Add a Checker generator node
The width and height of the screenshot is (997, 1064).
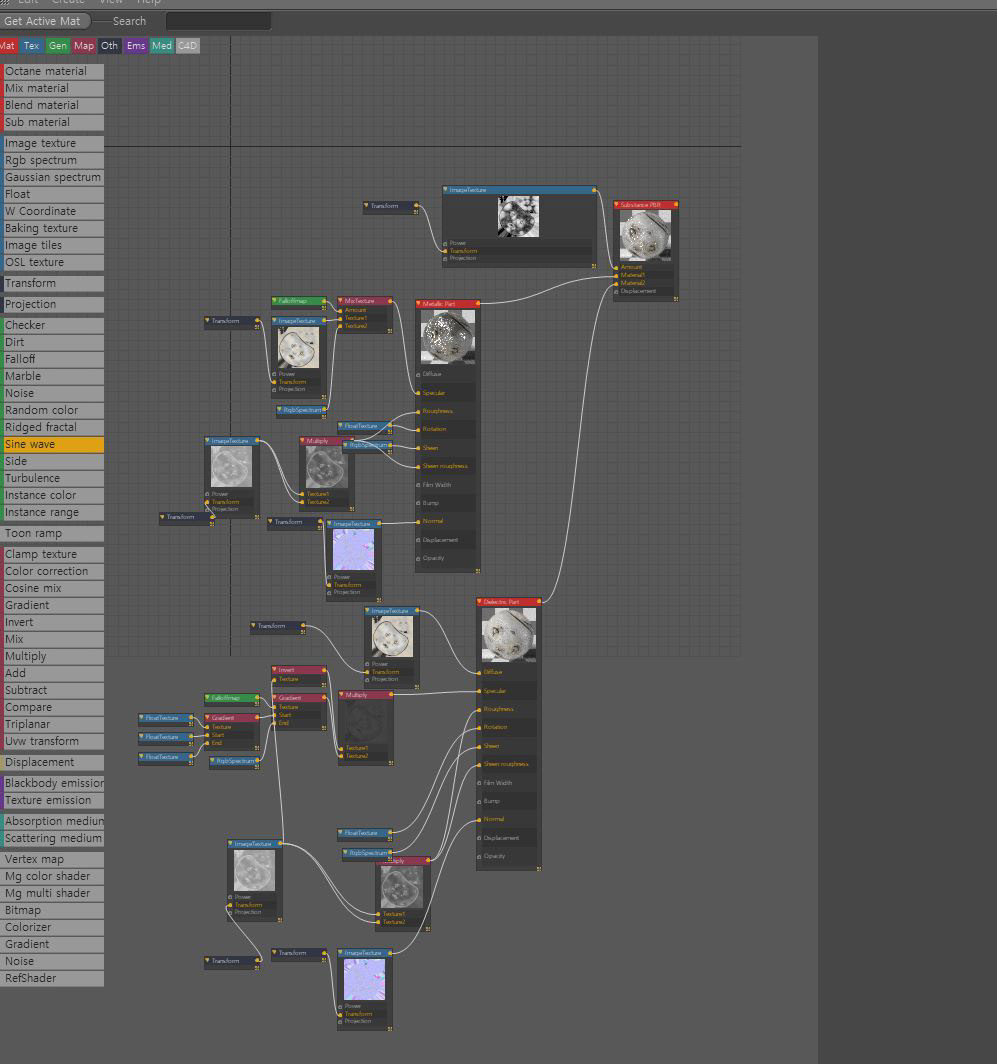point(52,325)
